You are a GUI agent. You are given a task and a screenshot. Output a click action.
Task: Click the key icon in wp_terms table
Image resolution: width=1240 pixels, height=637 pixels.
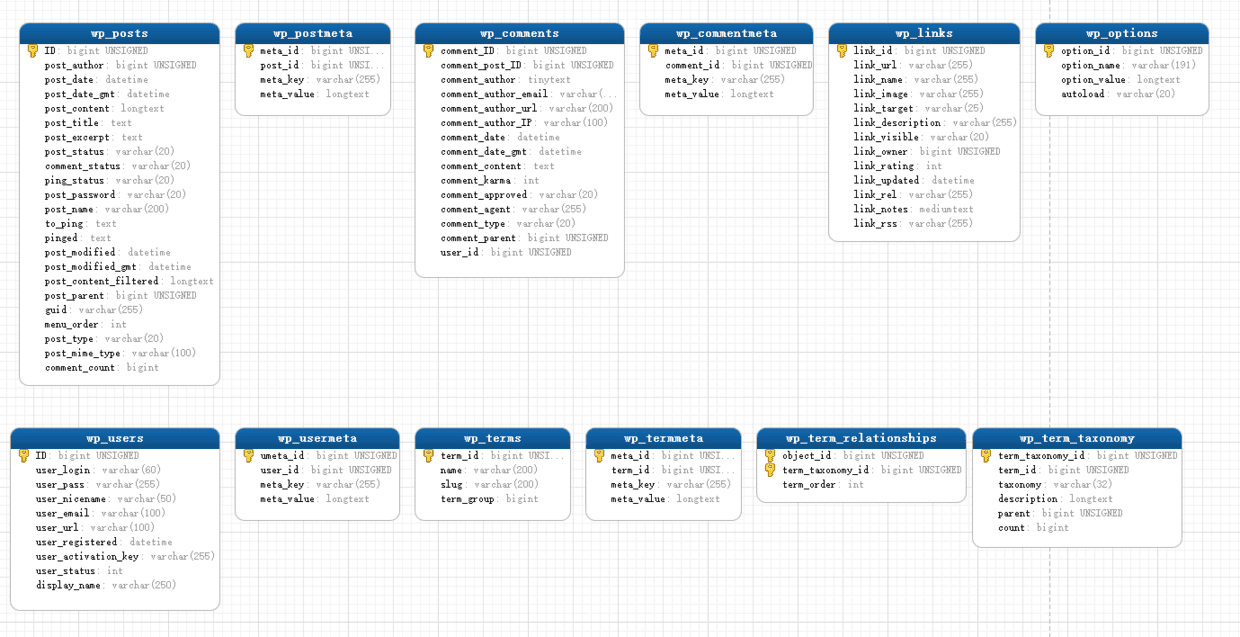click(428, 456)
